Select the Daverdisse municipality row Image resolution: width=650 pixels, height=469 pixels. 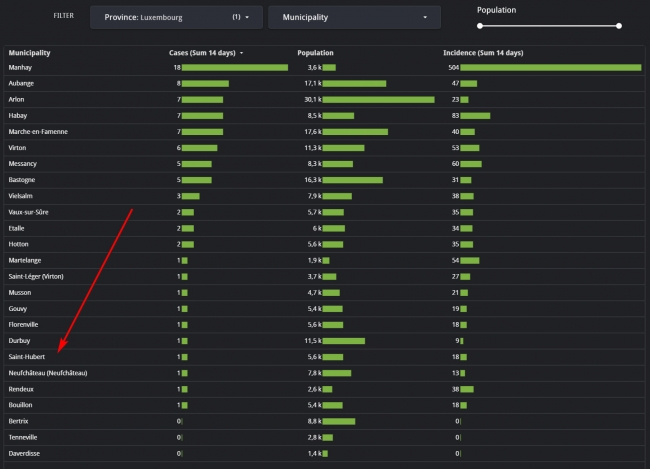pos(325,454)
